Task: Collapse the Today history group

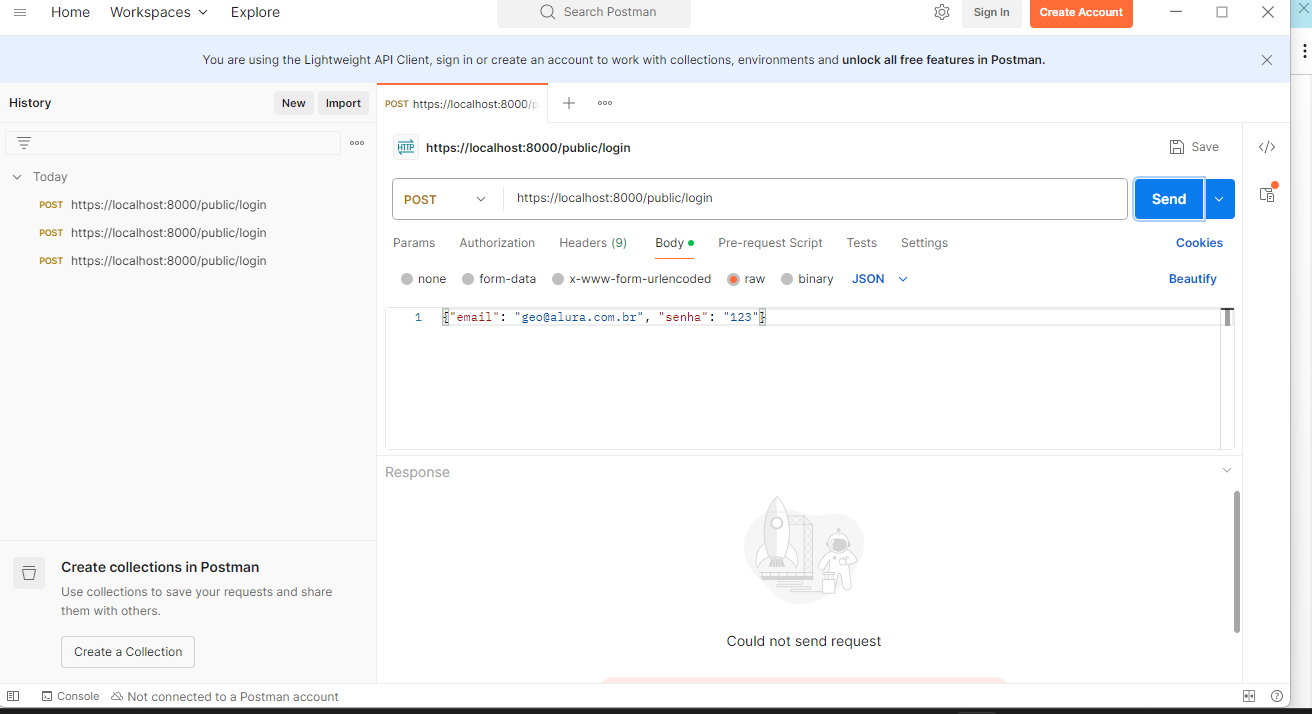Action: (x=17, y=177)
